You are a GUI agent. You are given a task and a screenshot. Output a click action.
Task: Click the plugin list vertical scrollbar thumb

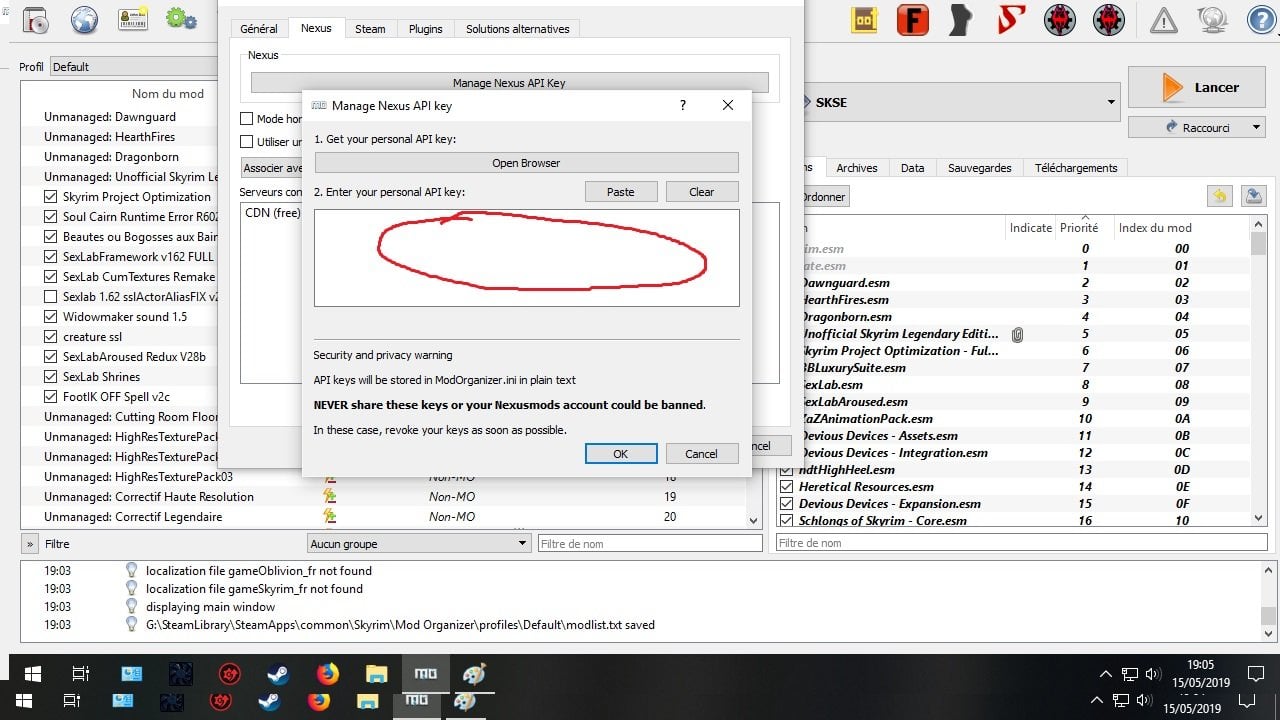[1259, 243]
